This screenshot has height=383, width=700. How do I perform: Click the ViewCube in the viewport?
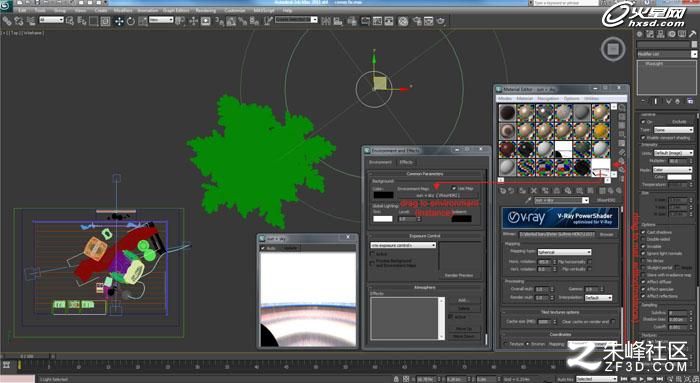(x=613, y=49)
